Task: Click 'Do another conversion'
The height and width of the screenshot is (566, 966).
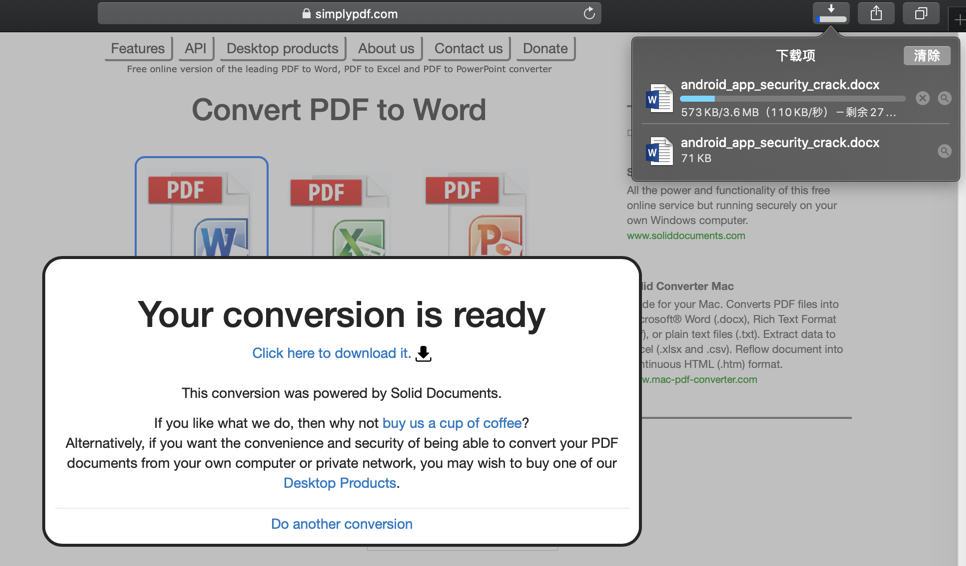Action: (x=342, y=524)
